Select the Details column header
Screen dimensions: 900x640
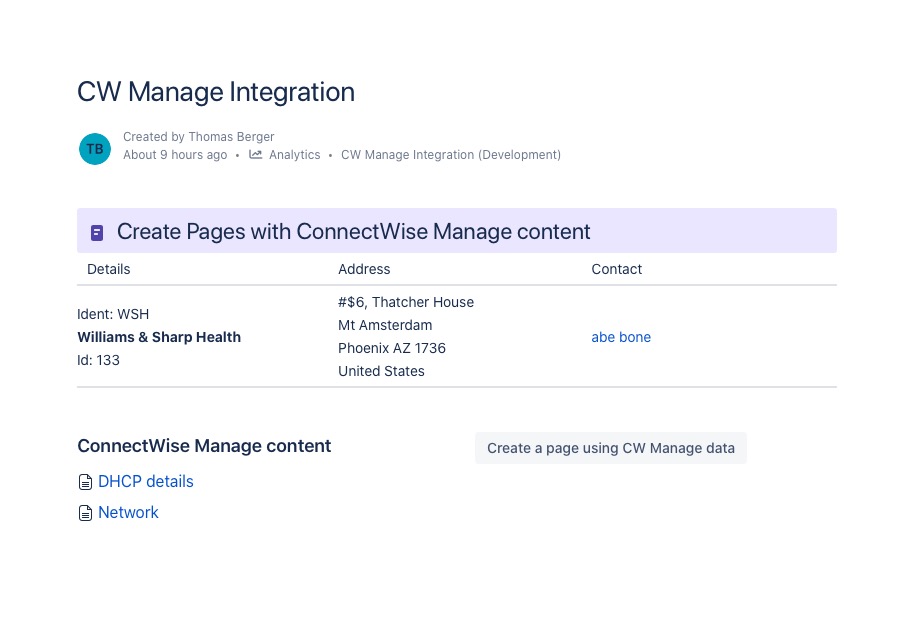point(109,269)
